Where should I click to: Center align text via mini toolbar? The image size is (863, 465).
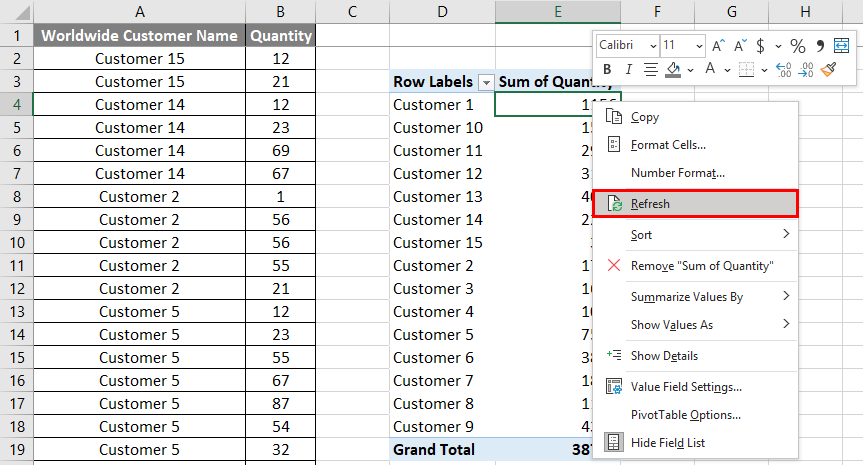click(651, 69)
